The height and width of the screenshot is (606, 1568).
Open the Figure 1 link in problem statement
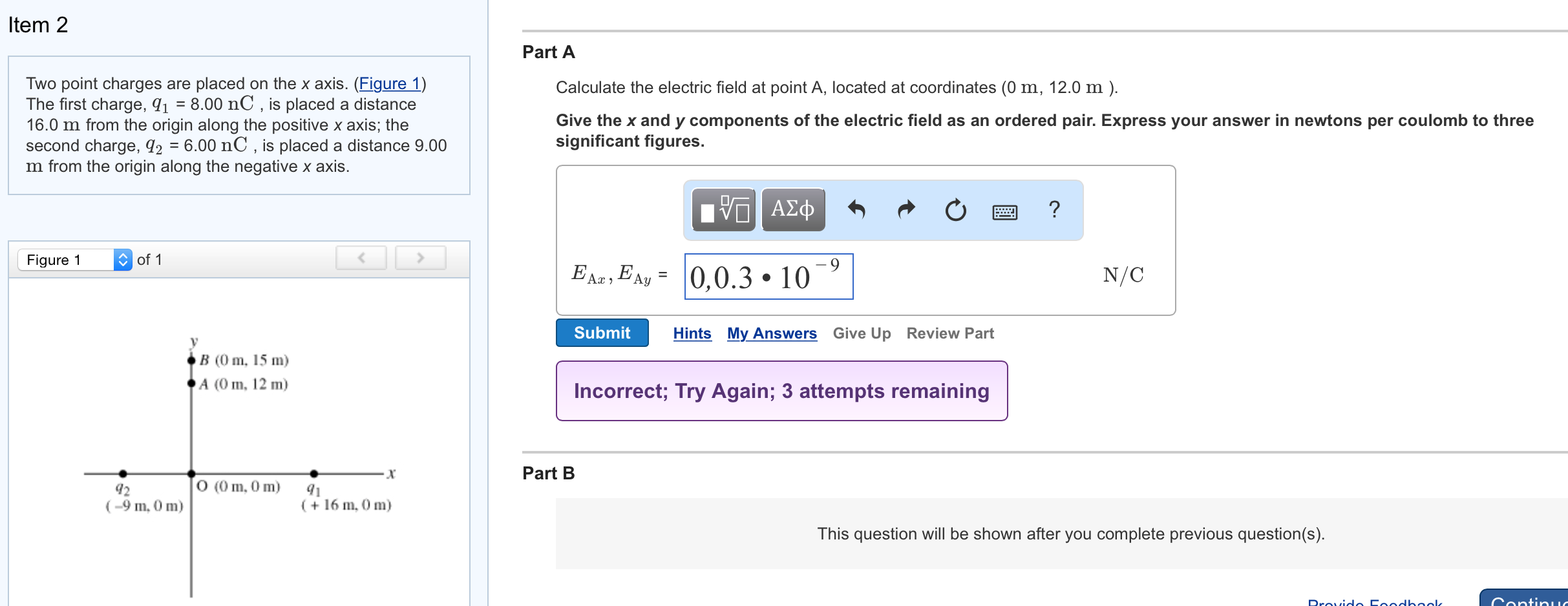tap(390, 83)
